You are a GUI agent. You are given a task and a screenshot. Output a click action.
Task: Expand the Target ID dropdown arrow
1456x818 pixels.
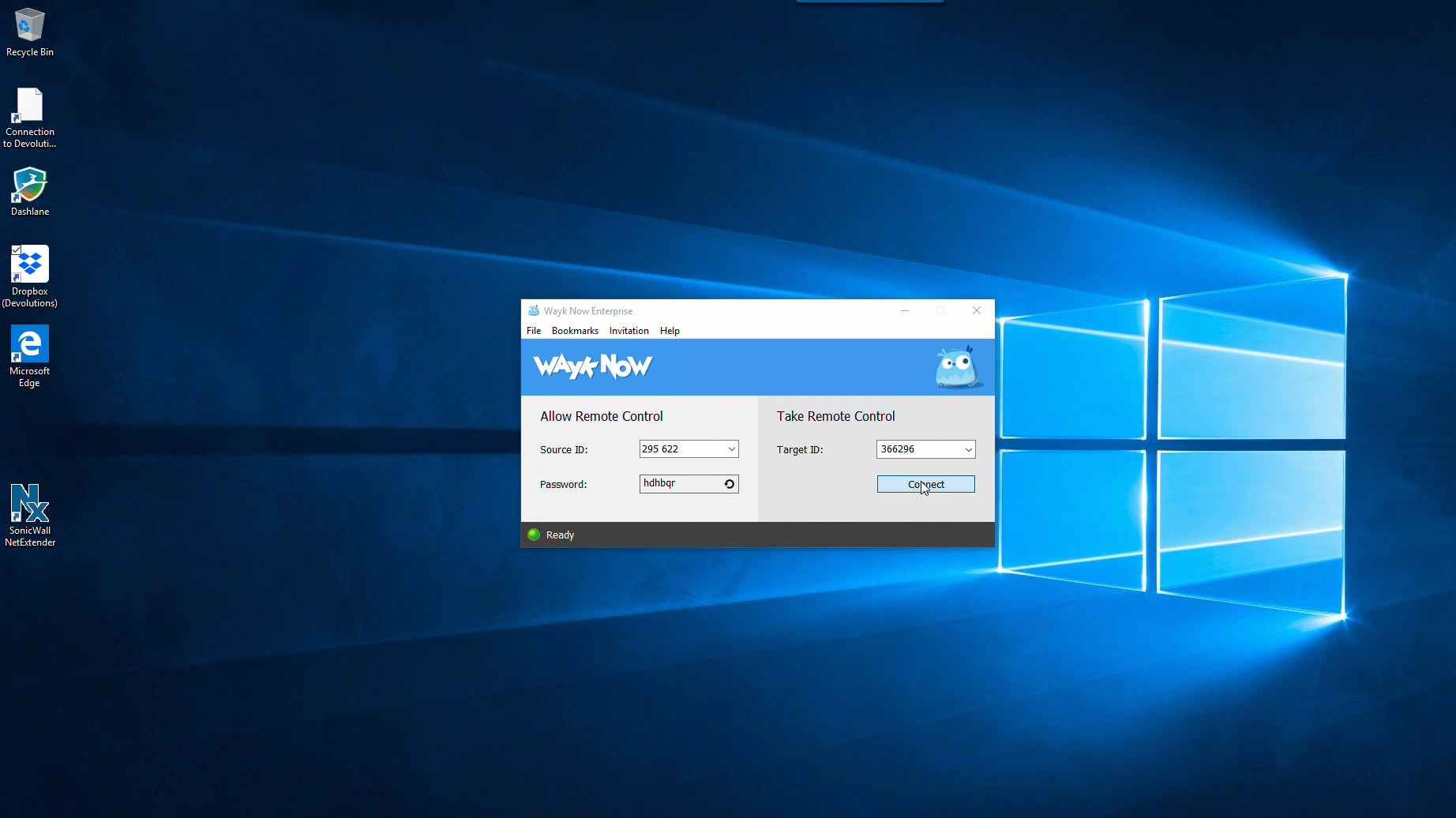click(x=968, y=449)
